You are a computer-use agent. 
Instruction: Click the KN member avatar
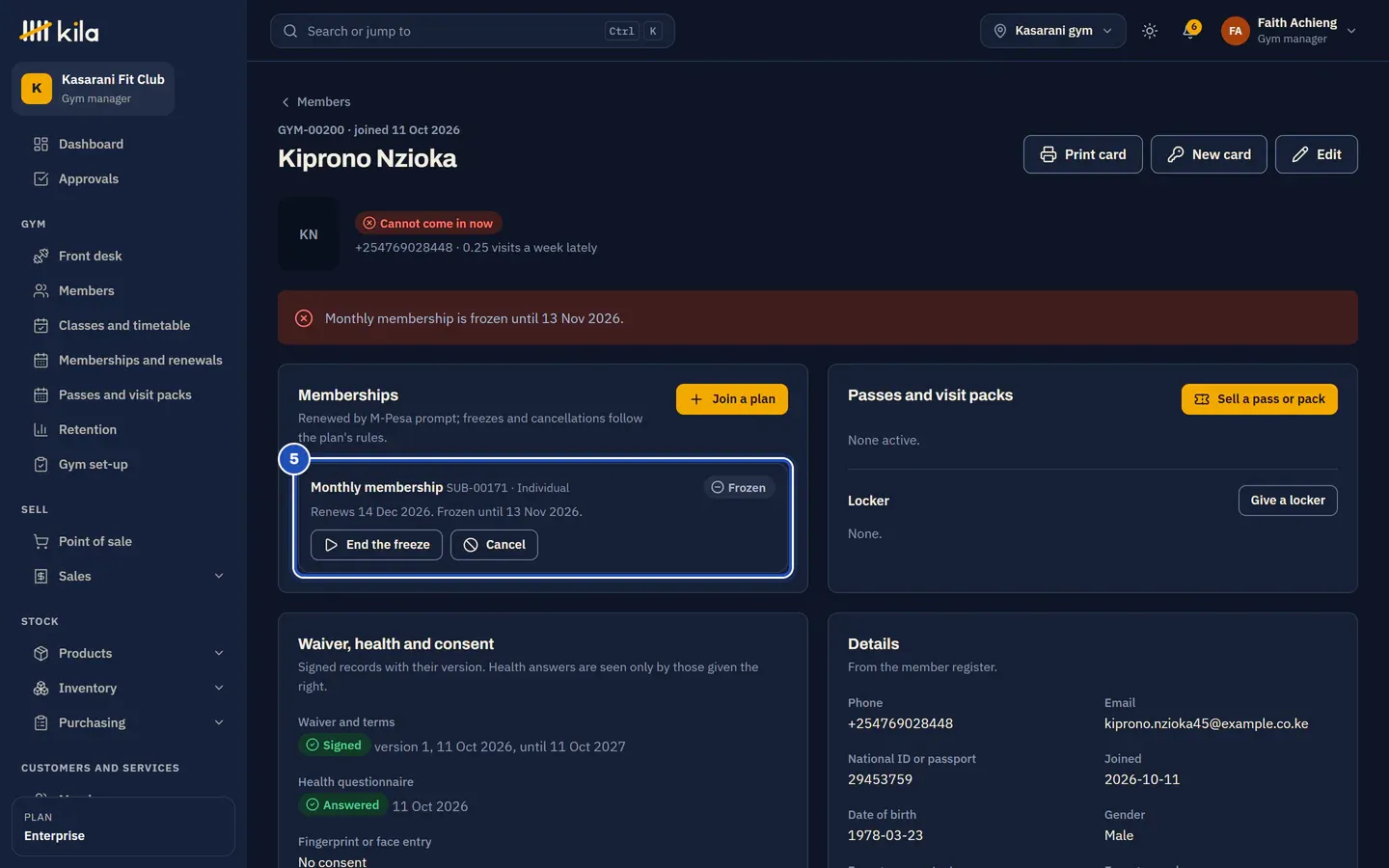point(309,234)
